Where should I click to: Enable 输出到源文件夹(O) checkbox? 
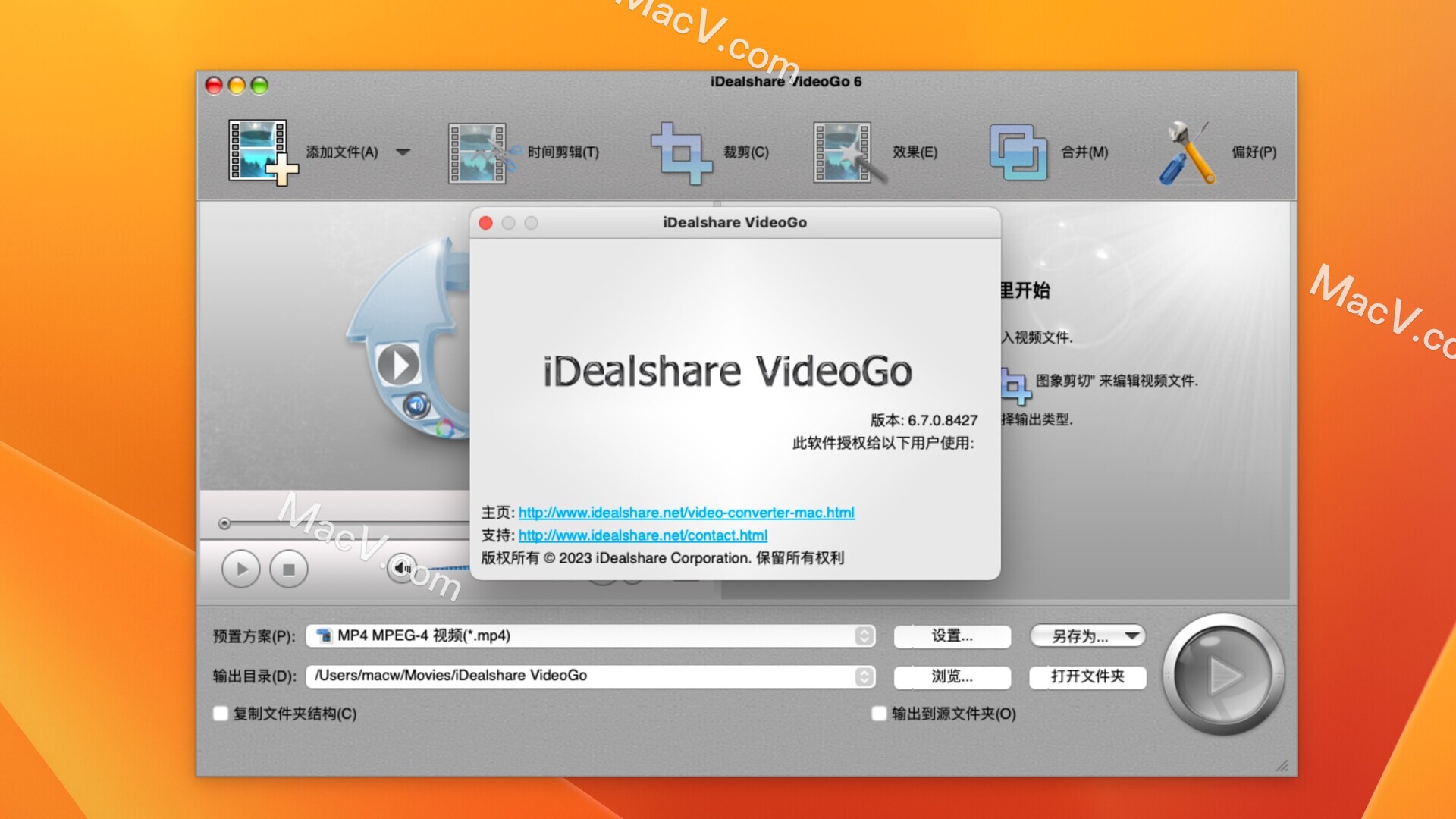[879, 713]
